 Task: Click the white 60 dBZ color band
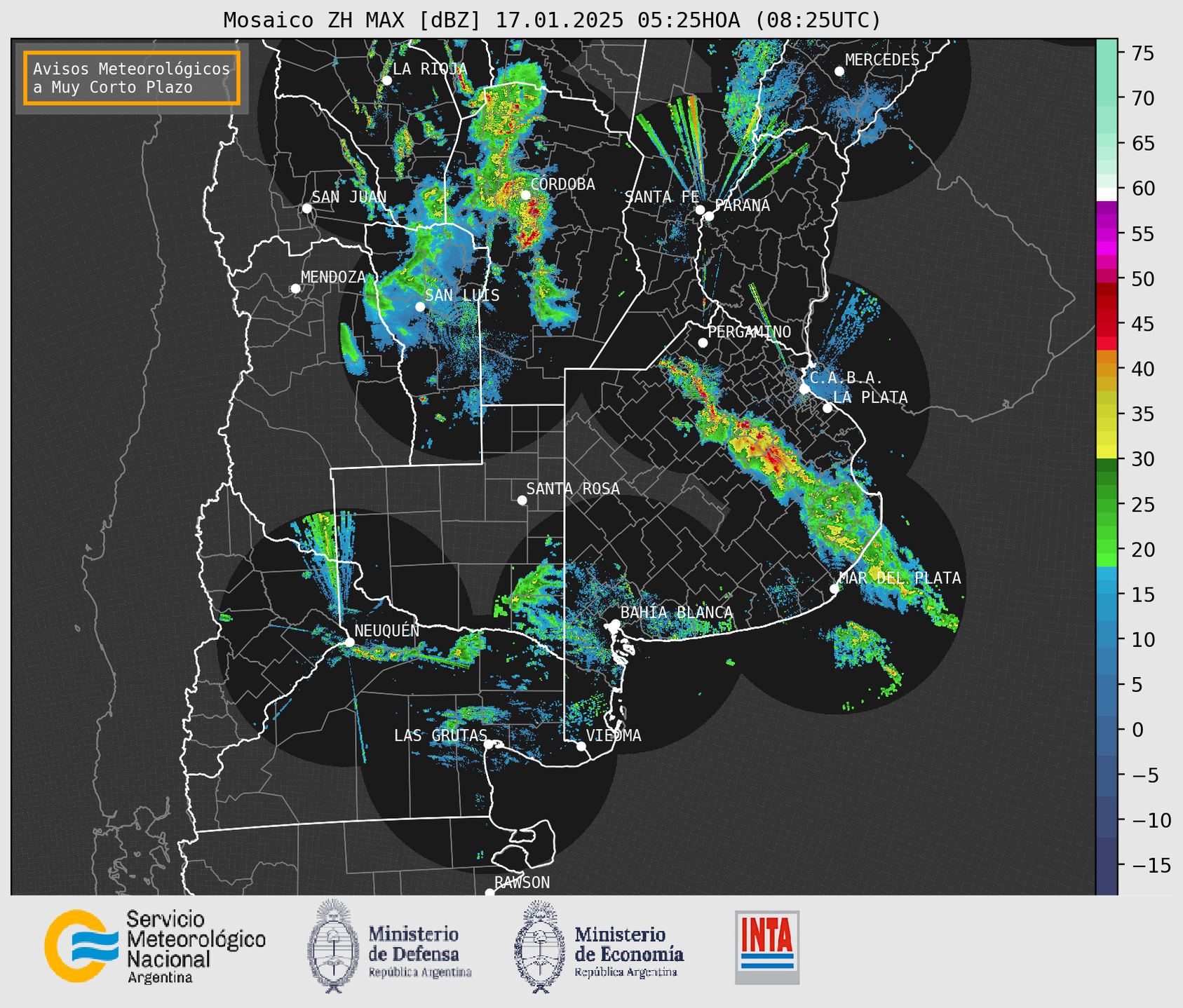pos(1107,193)
